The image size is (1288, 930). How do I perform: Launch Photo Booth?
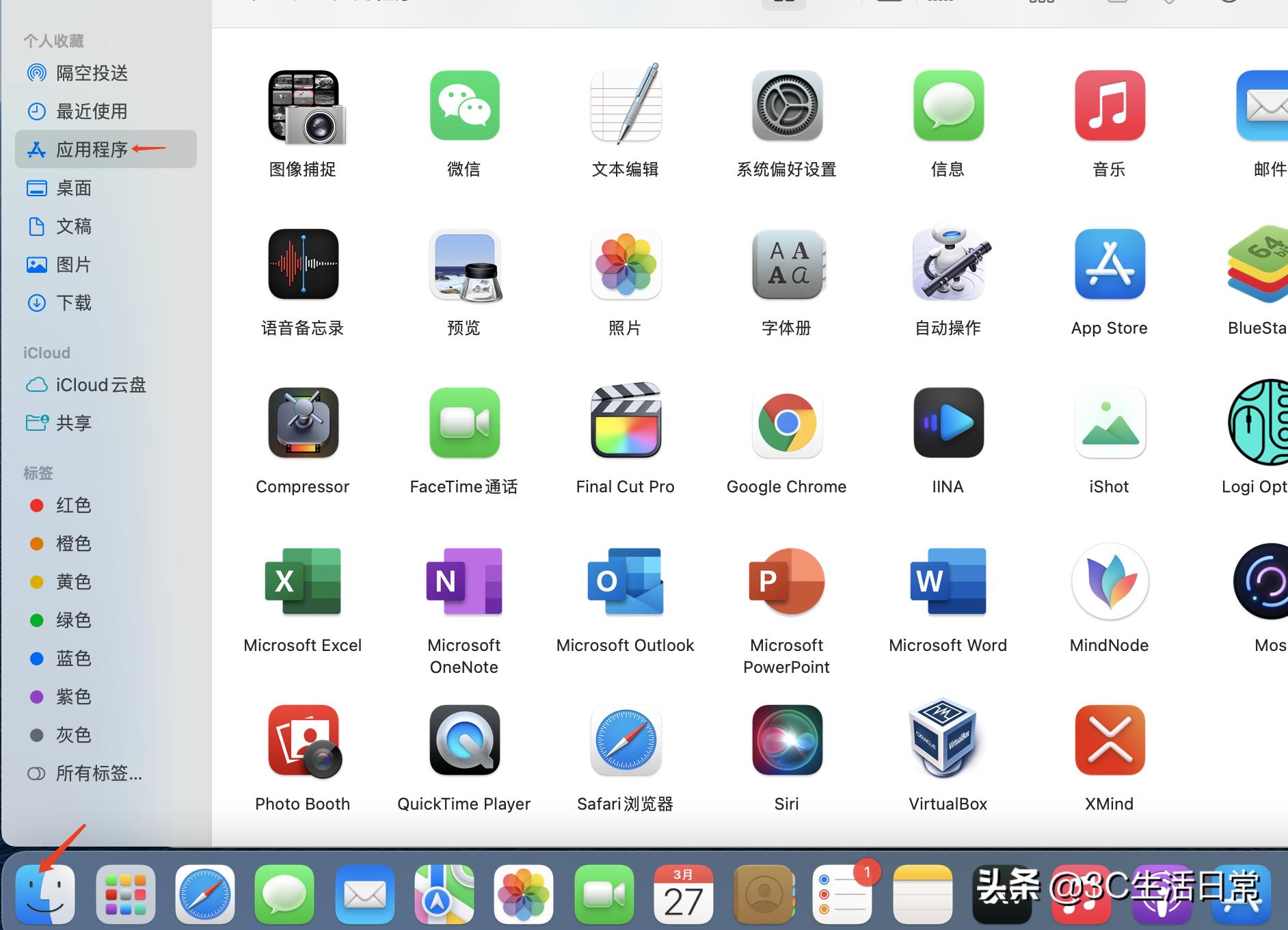(302, 741)
